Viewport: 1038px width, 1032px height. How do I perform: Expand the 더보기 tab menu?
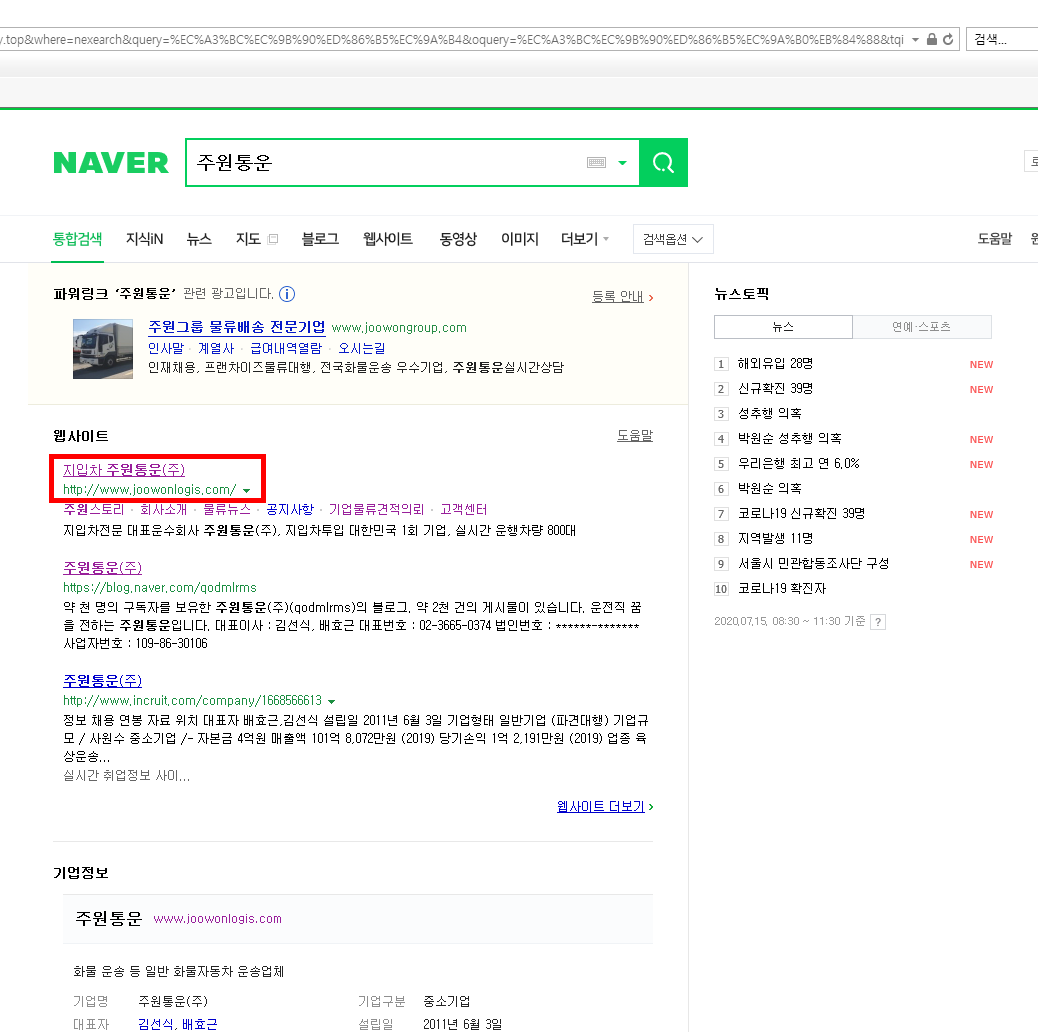click(585, 239)
